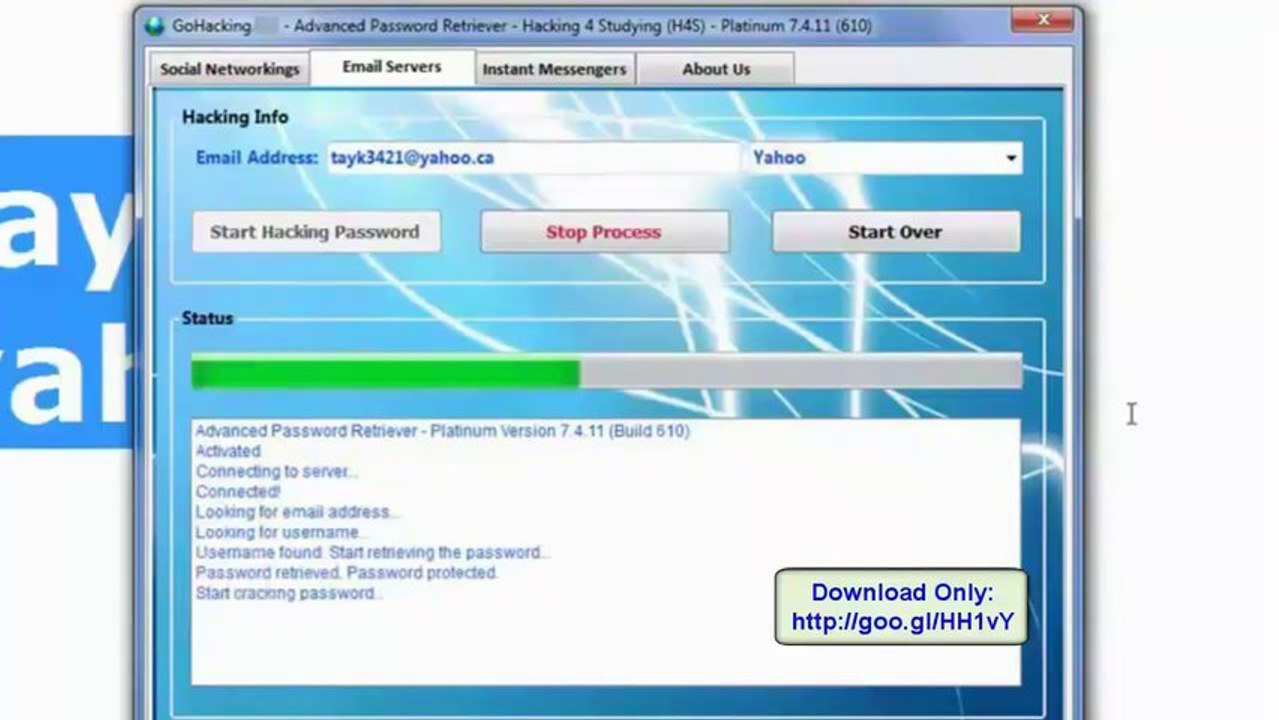The height and width of the screenshot is (720, 1279).
Task: Switch to the Social Networkings tab
Action: (x=230, y=69)
